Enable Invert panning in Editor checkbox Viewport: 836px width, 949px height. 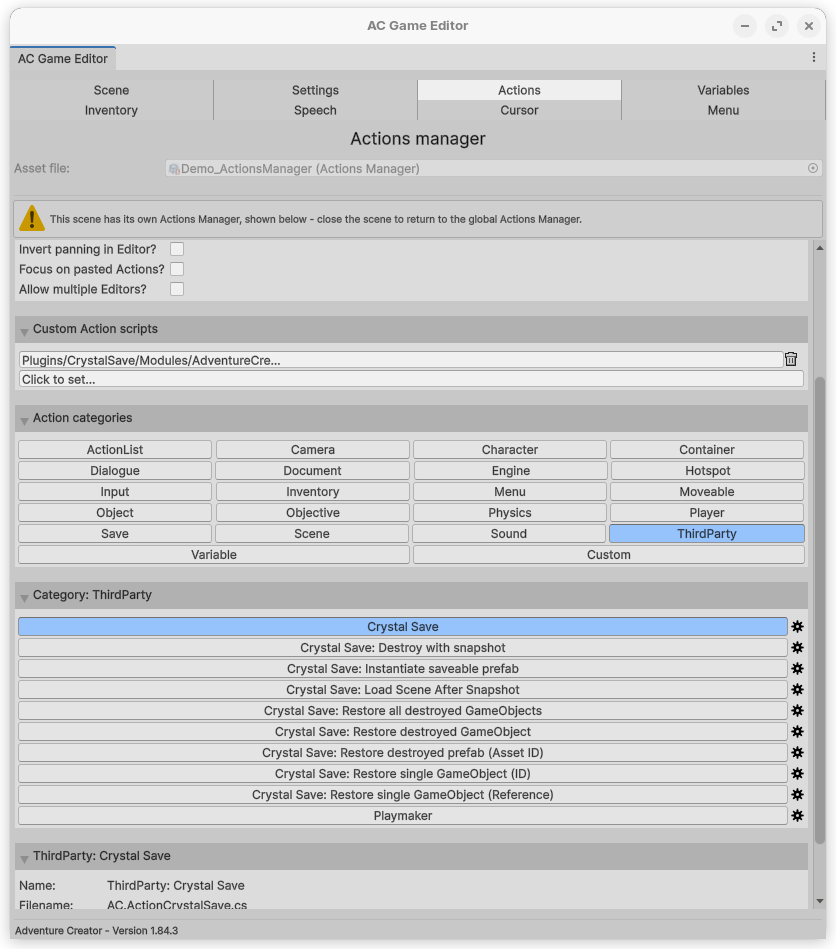177,249
